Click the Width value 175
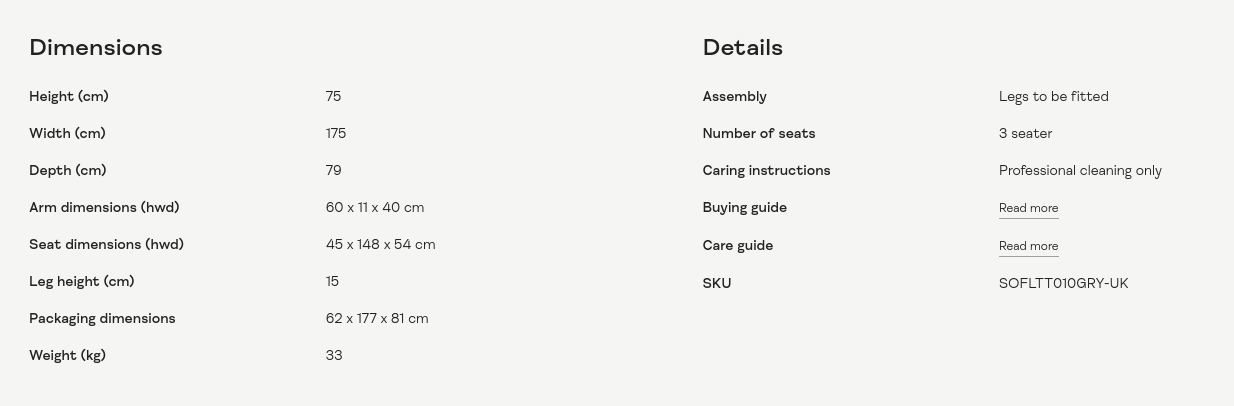1234x406 pixels. click(335, 134)
